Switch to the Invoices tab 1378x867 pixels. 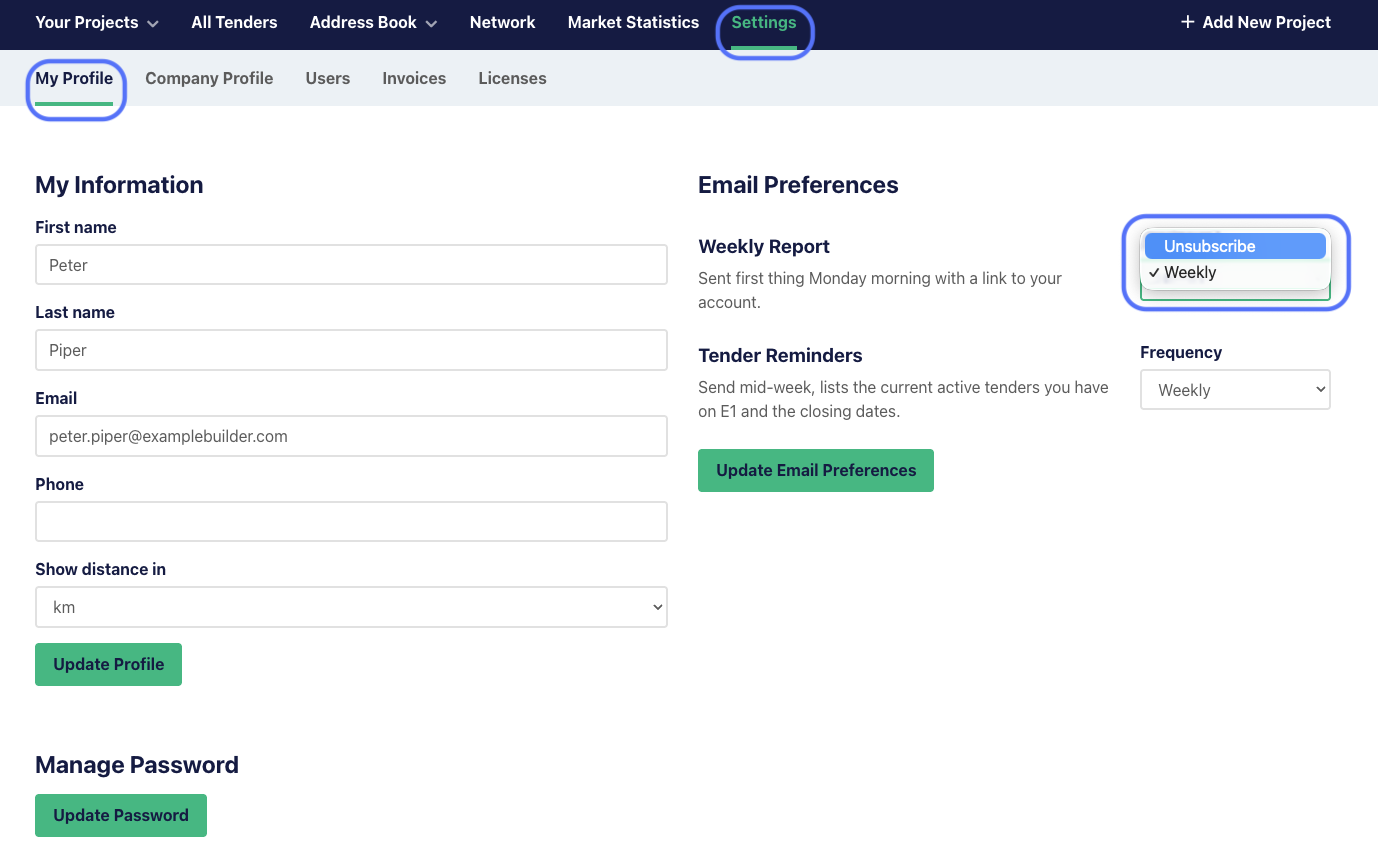tap(414, 78)
